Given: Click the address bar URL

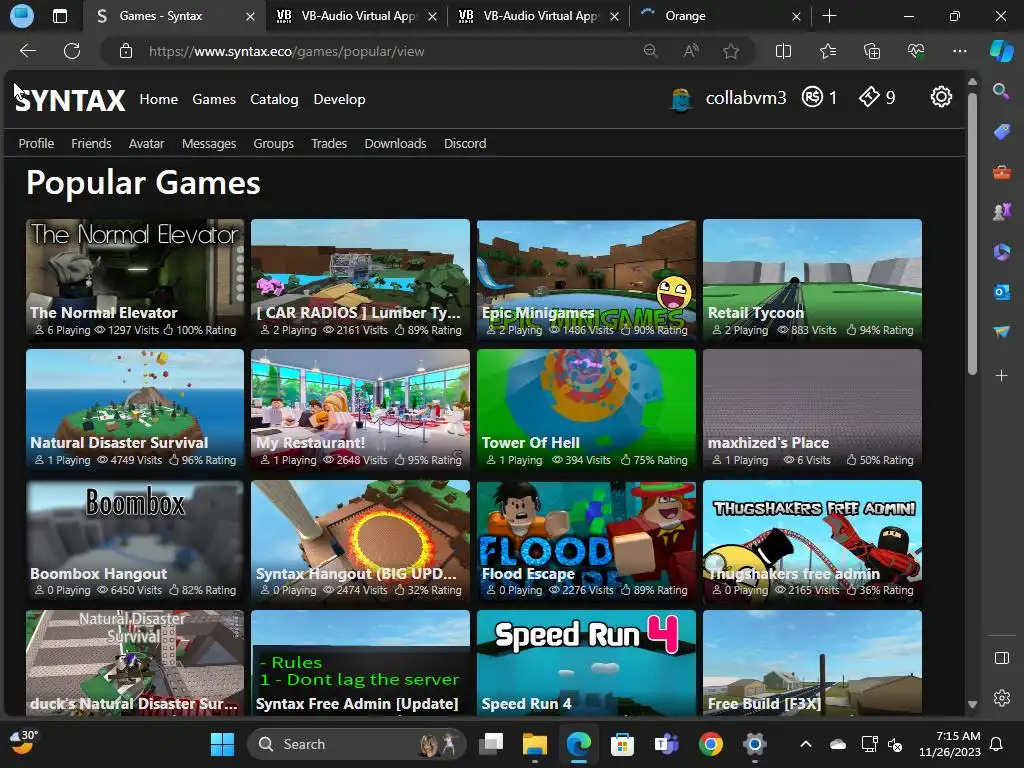Looking at the screenshot, I should (x=286, y=51).
